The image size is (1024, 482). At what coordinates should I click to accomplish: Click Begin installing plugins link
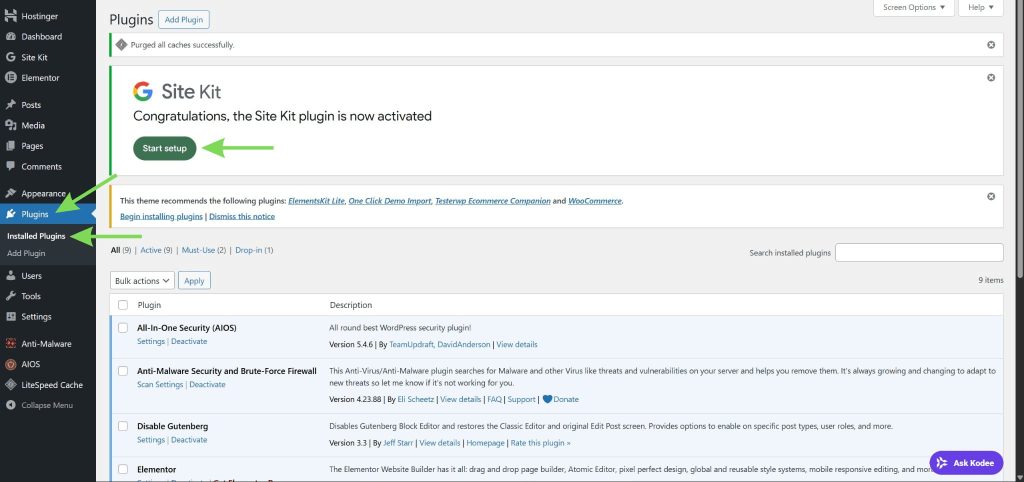(x=161, y=216)
